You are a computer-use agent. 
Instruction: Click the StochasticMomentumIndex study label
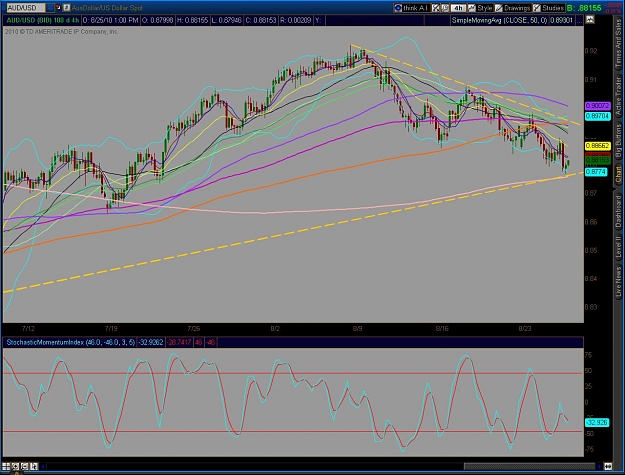tap(70, 342)
